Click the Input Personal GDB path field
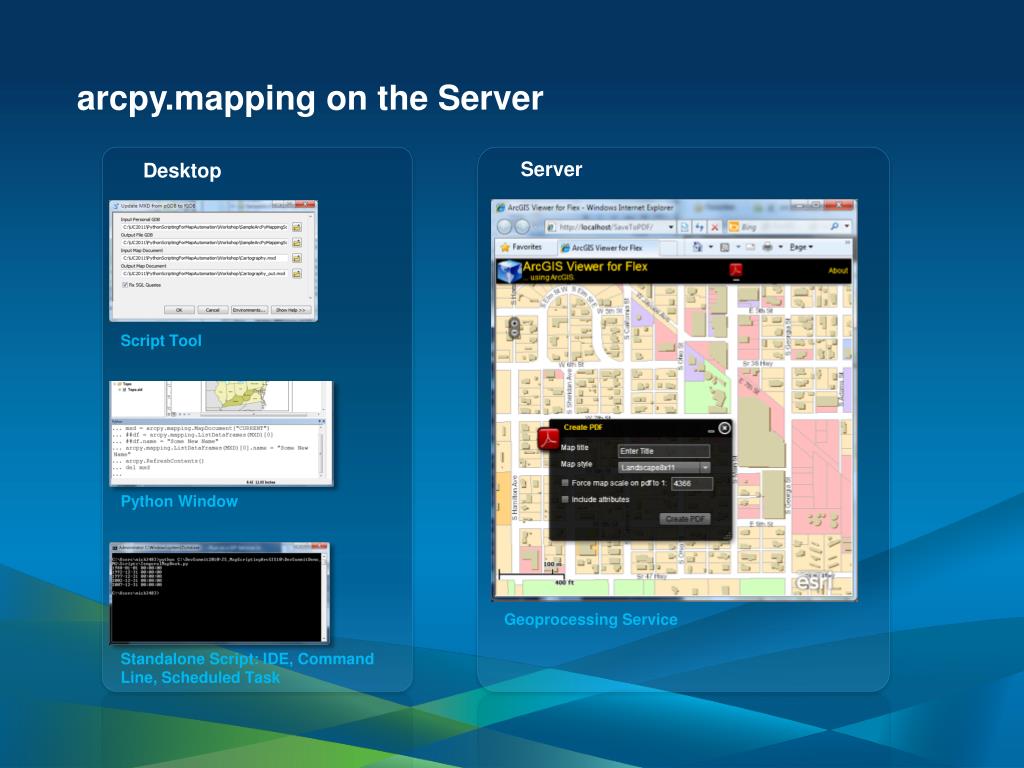 204,227
